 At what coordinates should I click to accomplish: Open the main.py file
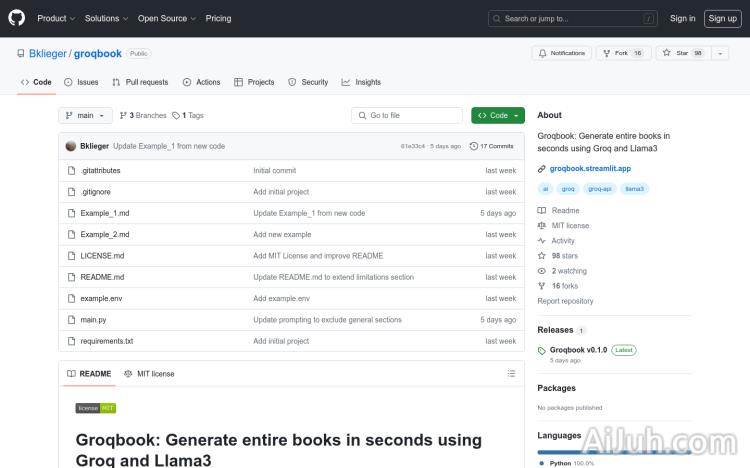(93, 320)
